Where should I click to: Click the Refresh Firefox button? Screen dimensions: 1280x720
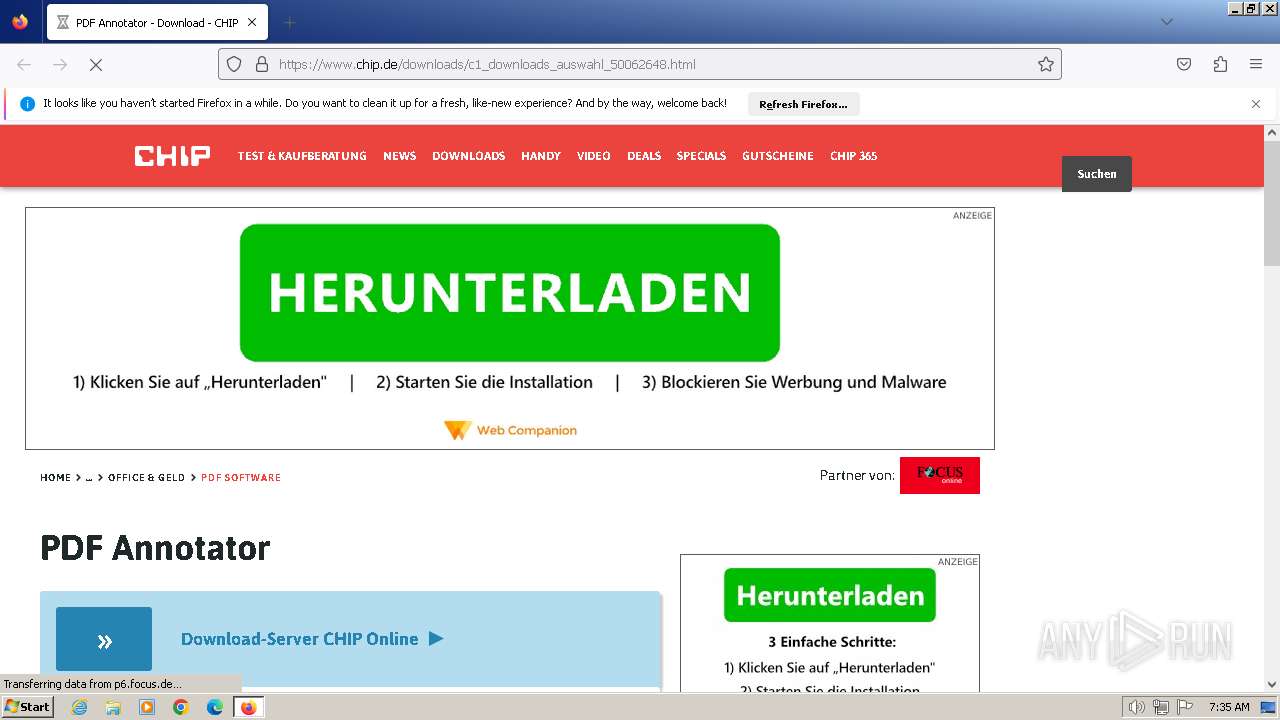pyautogui.click(x=803, y=104)
